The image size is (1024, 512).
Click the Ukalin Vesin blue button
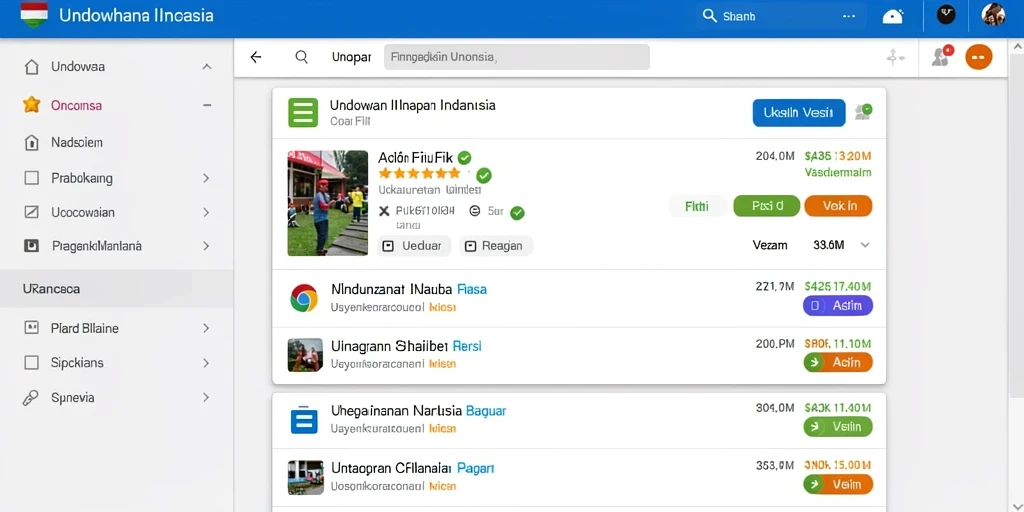coord(799,112)
